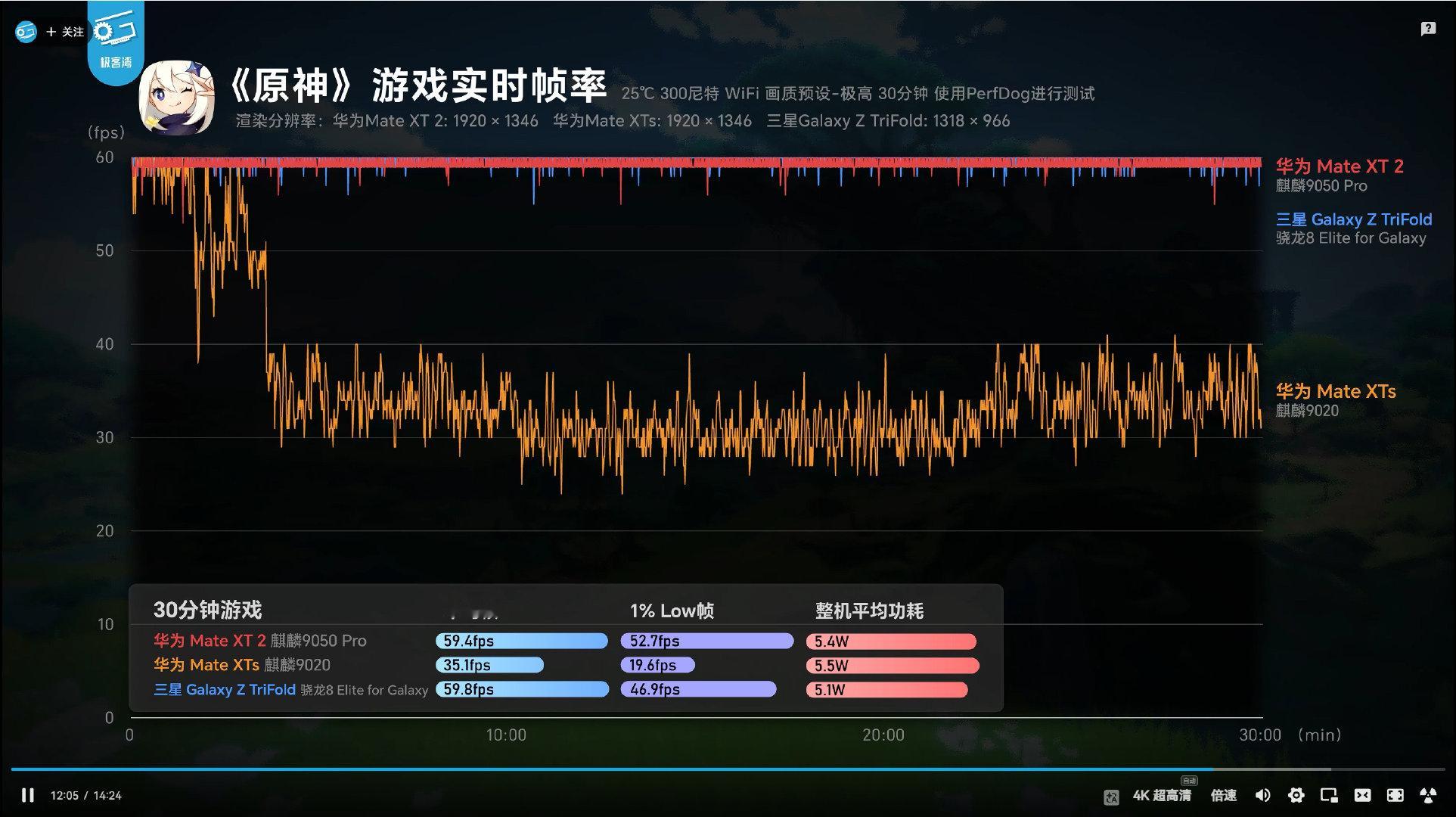Open the 倍速 playback speed menu

(1224, 795)
